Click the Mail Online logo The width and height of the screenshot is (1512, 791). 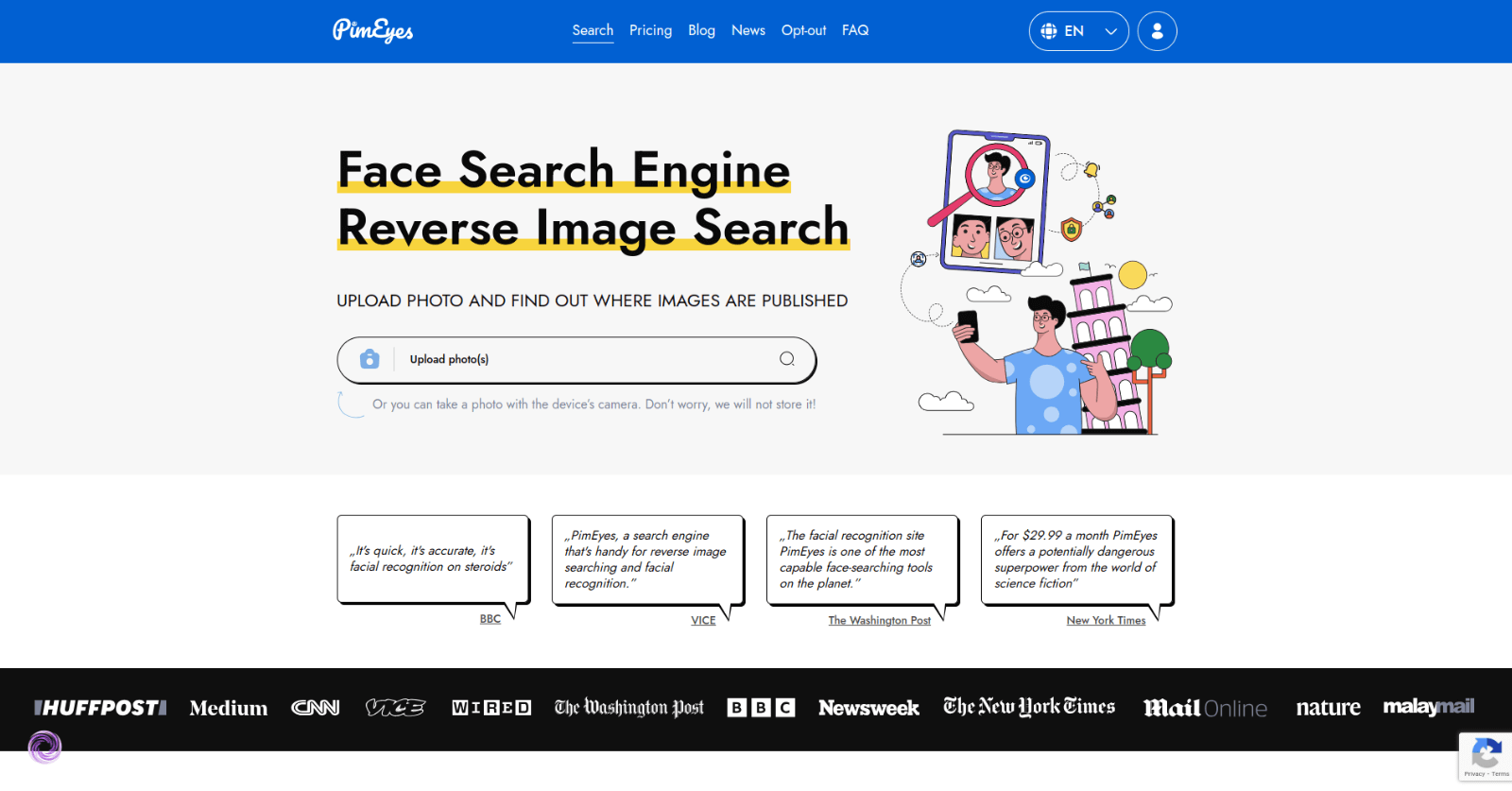pyautogui.click(x=1205, y=708)
